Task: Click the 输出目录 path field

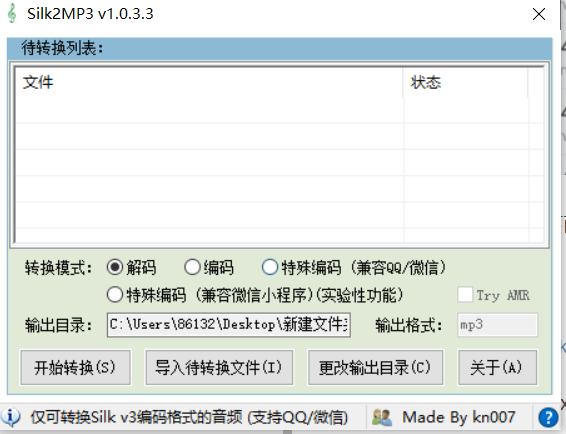Action: (229, 325)
